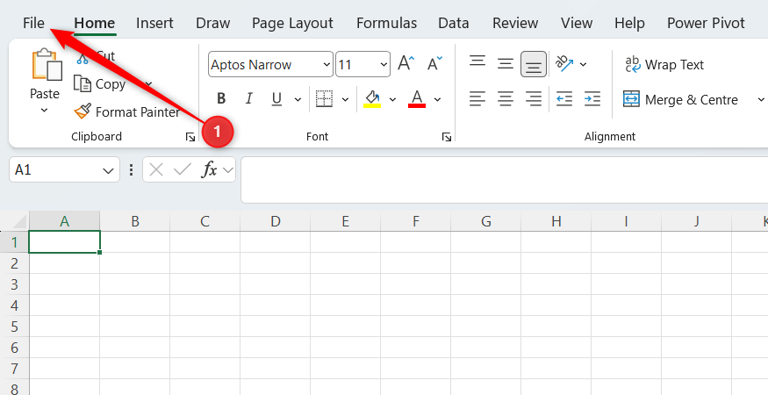Click formula bar vertical dots handle
The width and height of the screenshot is (768, 395).
point(131,170)
